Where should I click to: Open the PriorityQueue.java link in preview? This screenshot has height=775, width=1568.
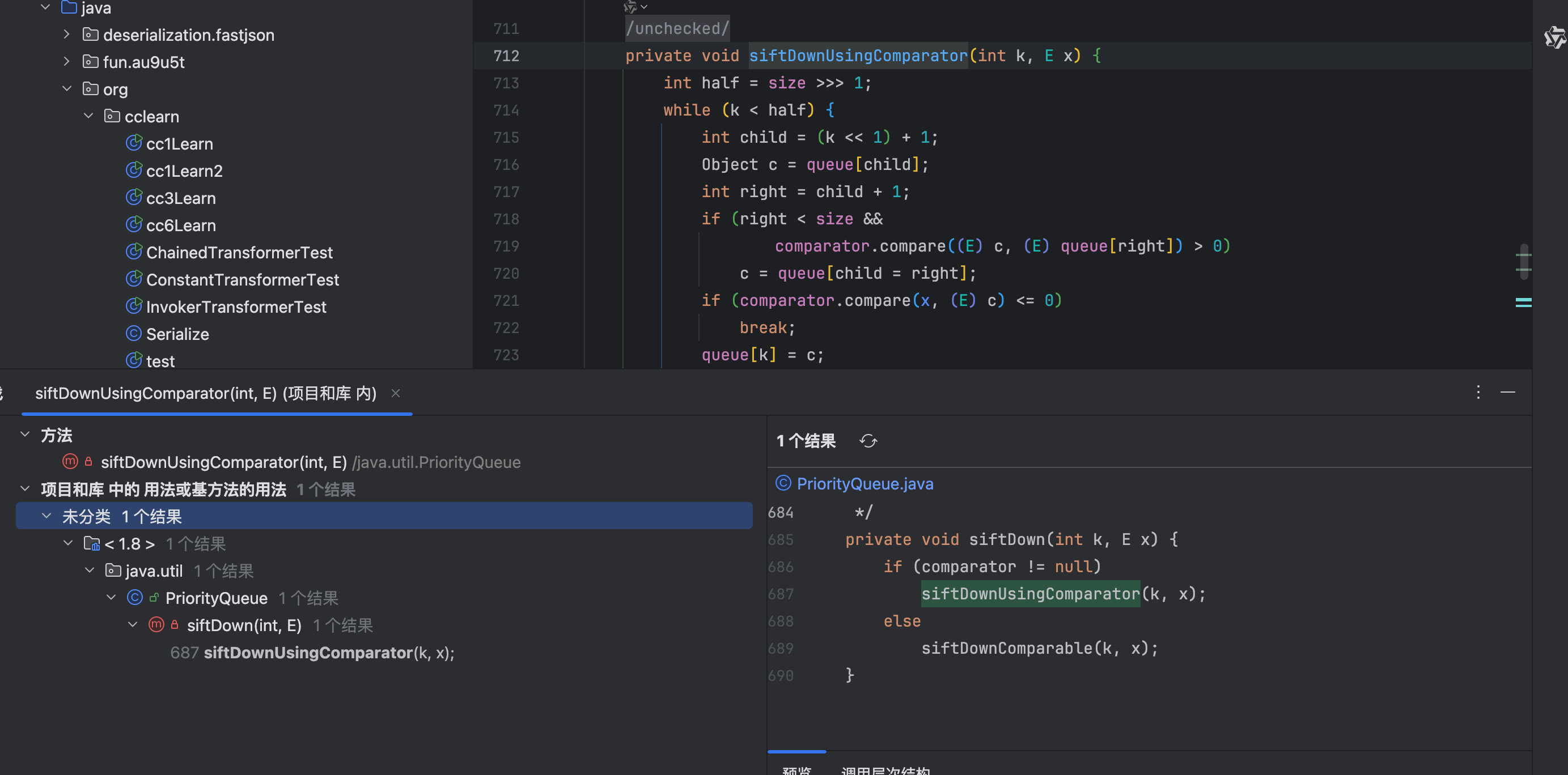(x=864, y=484)
